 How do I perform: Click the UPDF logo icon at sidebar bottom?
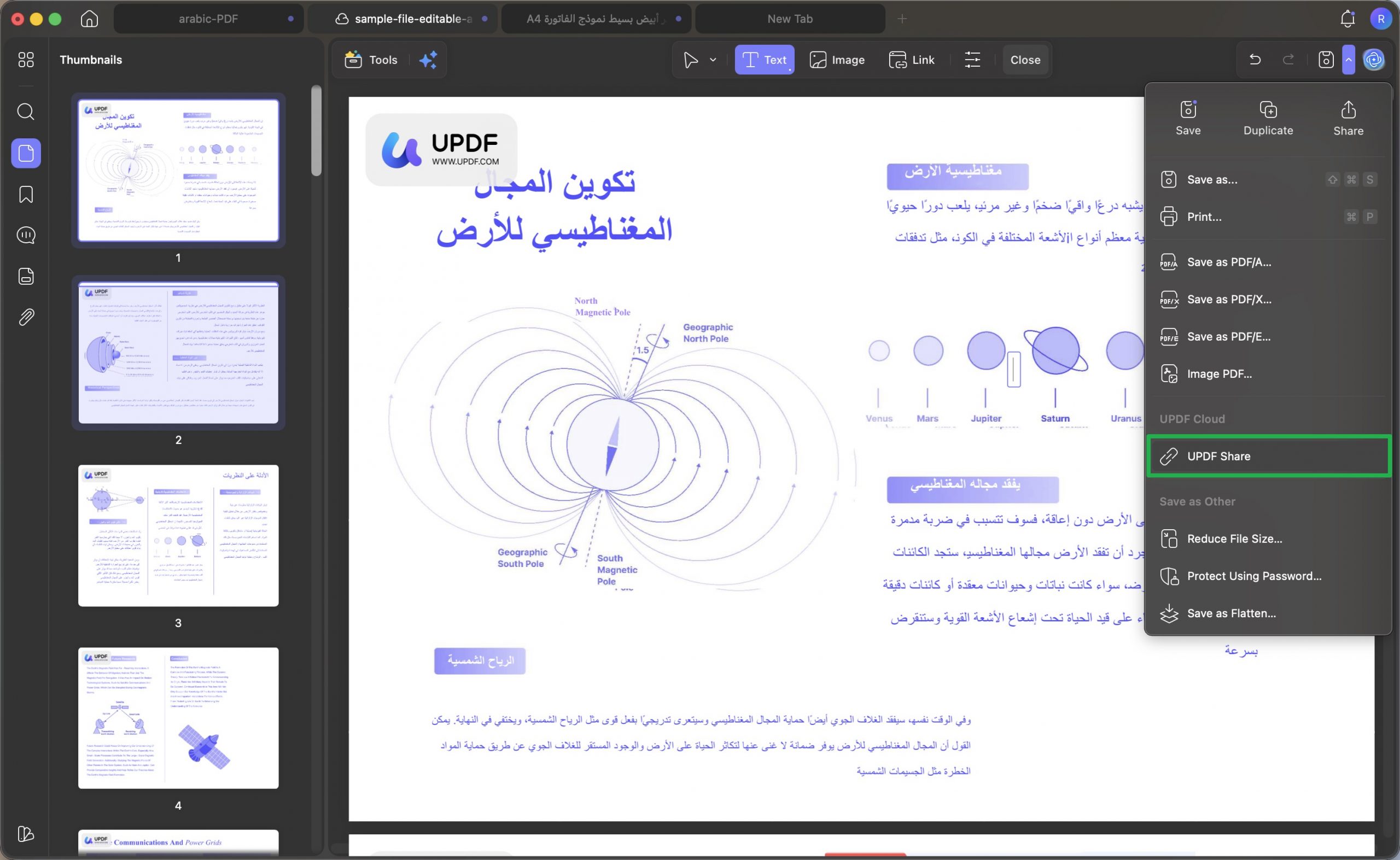pyautogui.click(x=26, y=834)
